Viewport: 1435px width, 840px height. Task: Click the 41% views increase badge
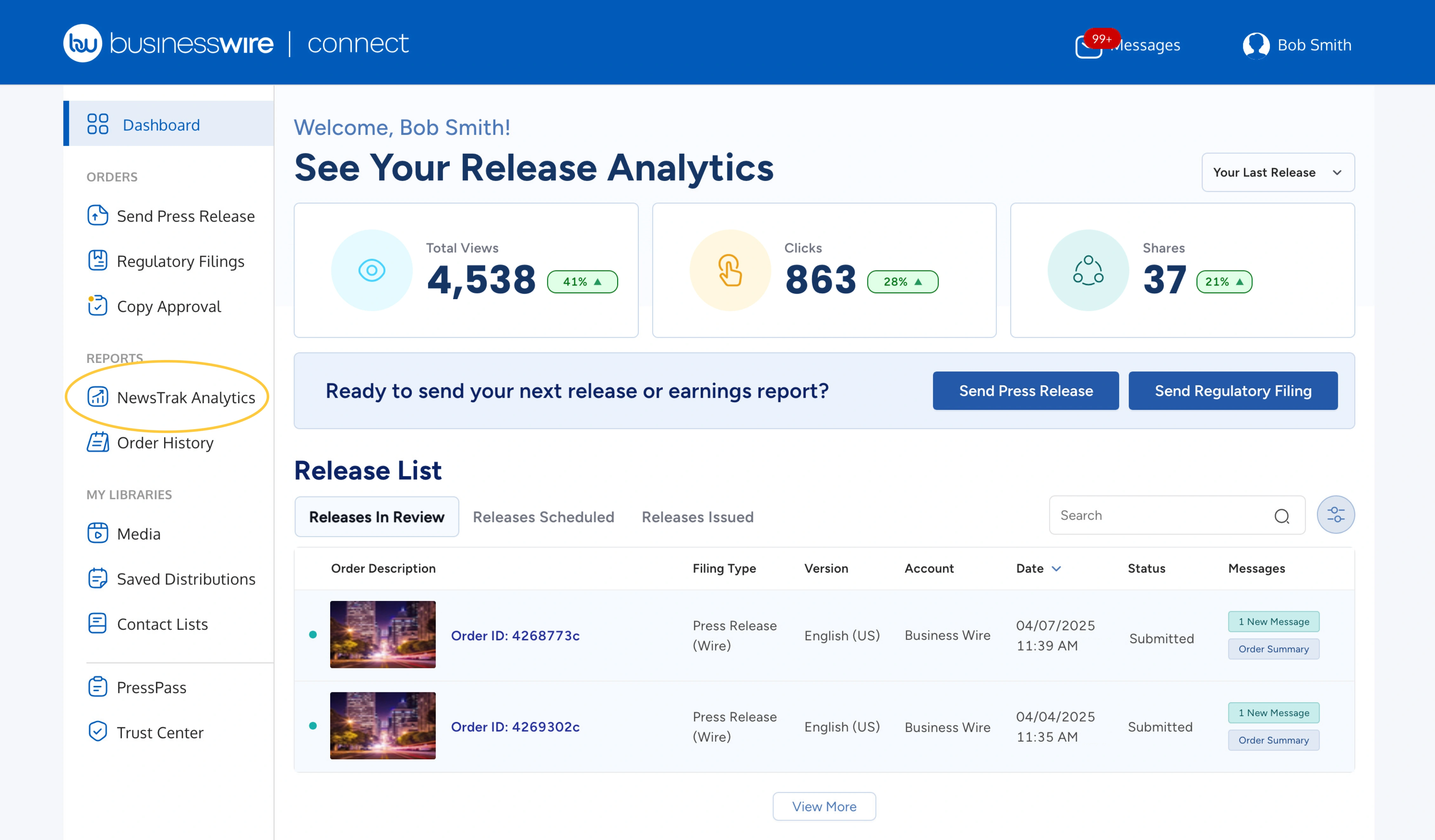pos(582,282)
